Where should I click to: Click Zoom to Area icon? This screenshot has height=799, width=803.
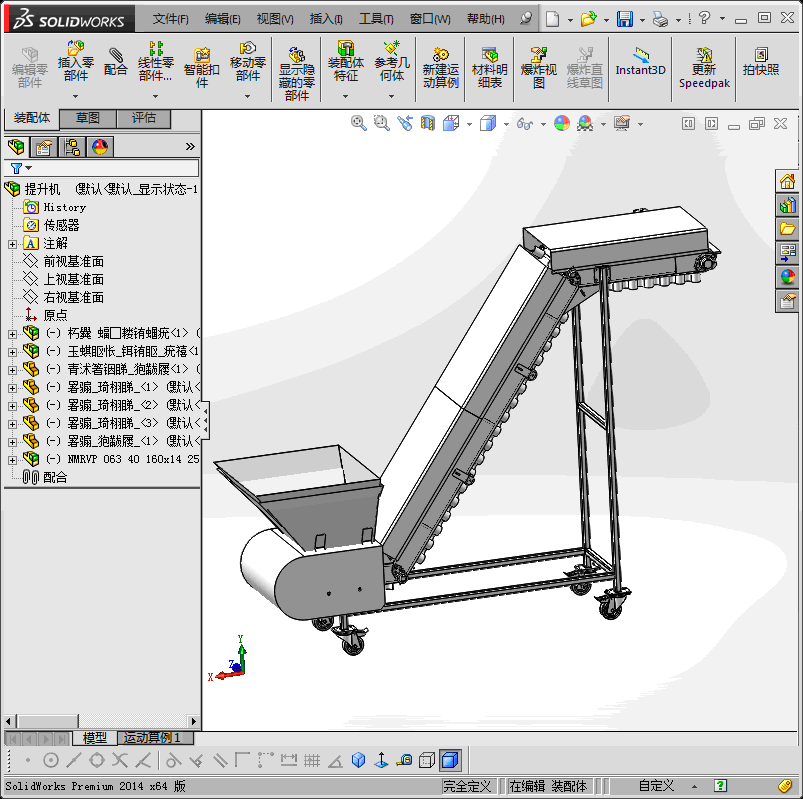[x=382, y=123]
